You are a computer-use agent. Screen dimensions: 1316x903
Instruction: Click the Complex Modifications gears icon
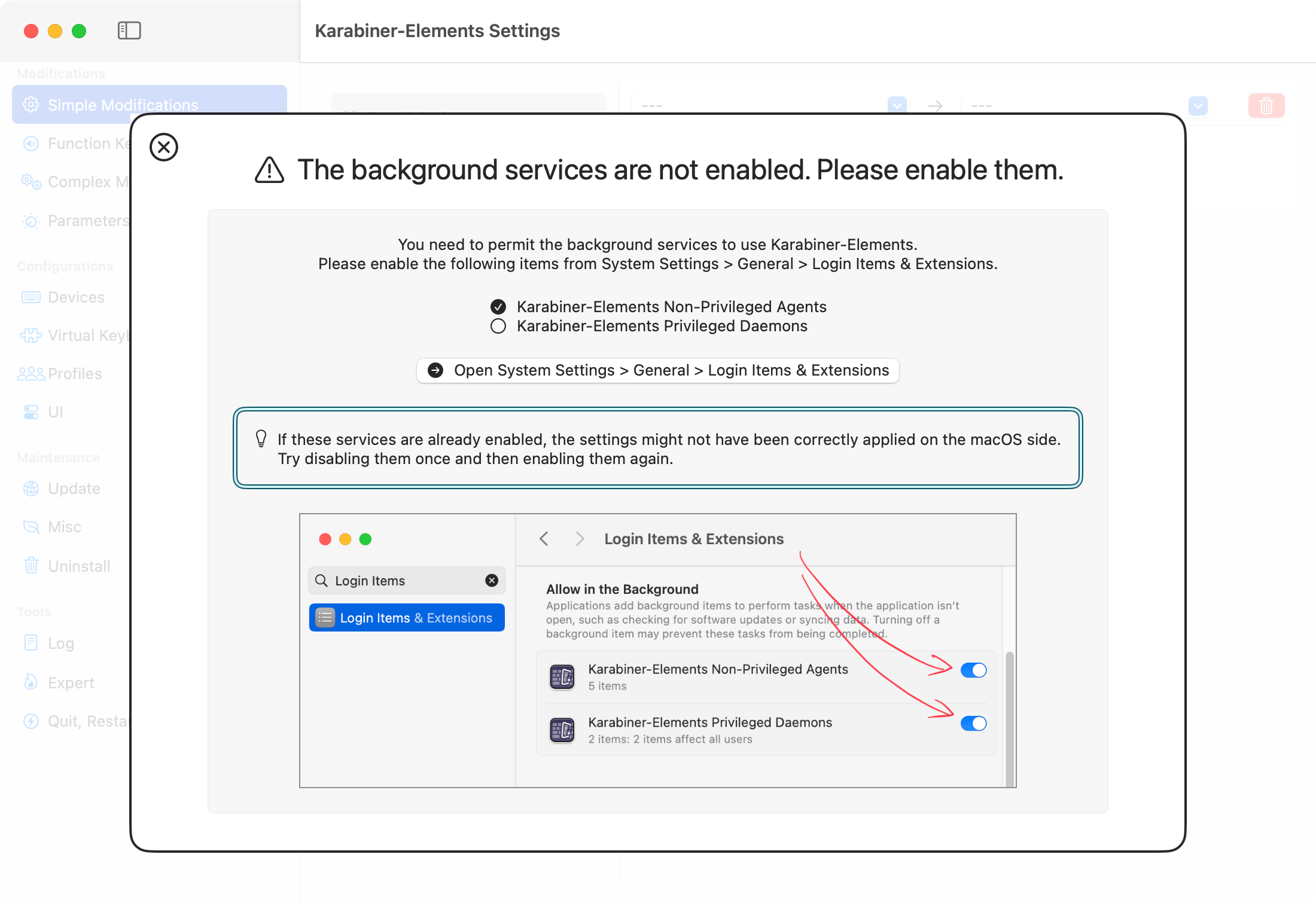click(31, 182)
